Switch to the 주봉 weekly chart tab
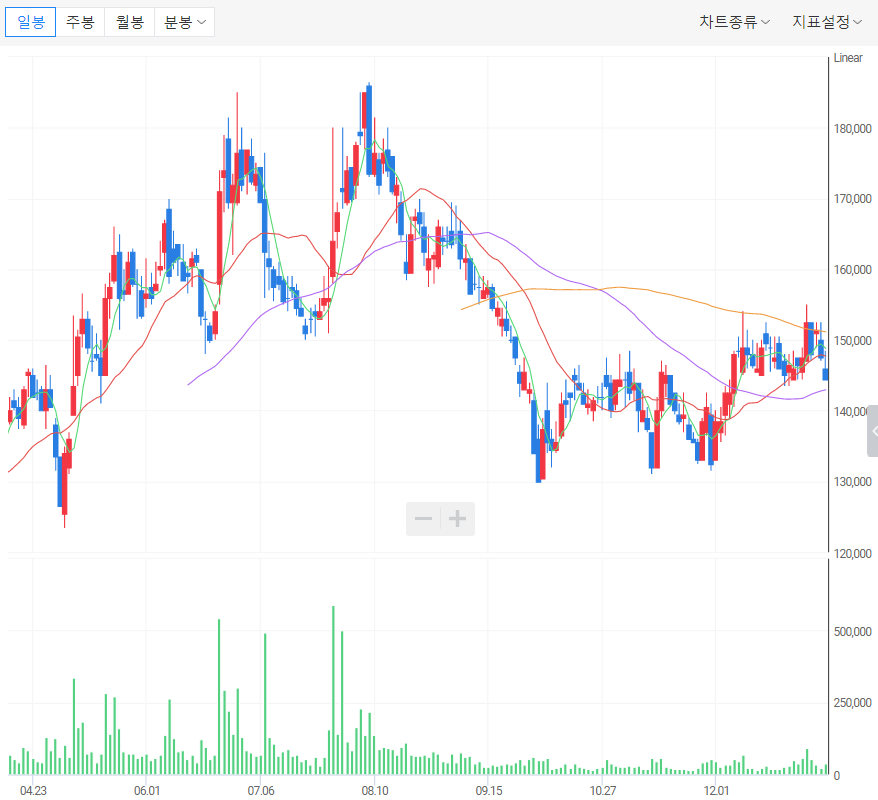This screenshot has height=800, width=878. [80, 22]
